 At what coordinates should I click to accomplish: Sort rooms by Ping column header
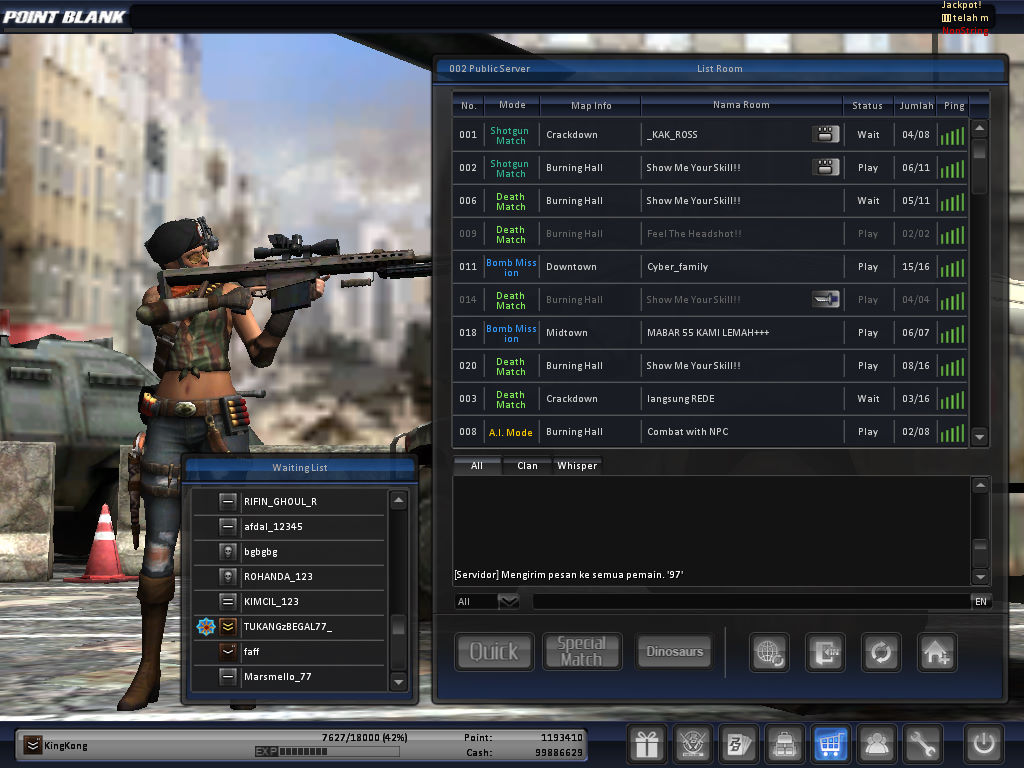point(953,105)
